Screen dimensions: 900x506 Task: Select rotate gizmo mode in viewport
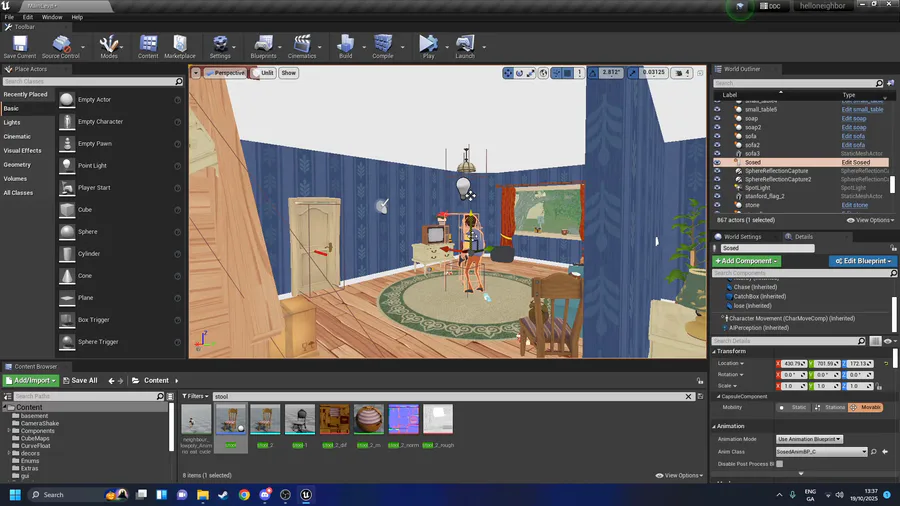(519, 73)
